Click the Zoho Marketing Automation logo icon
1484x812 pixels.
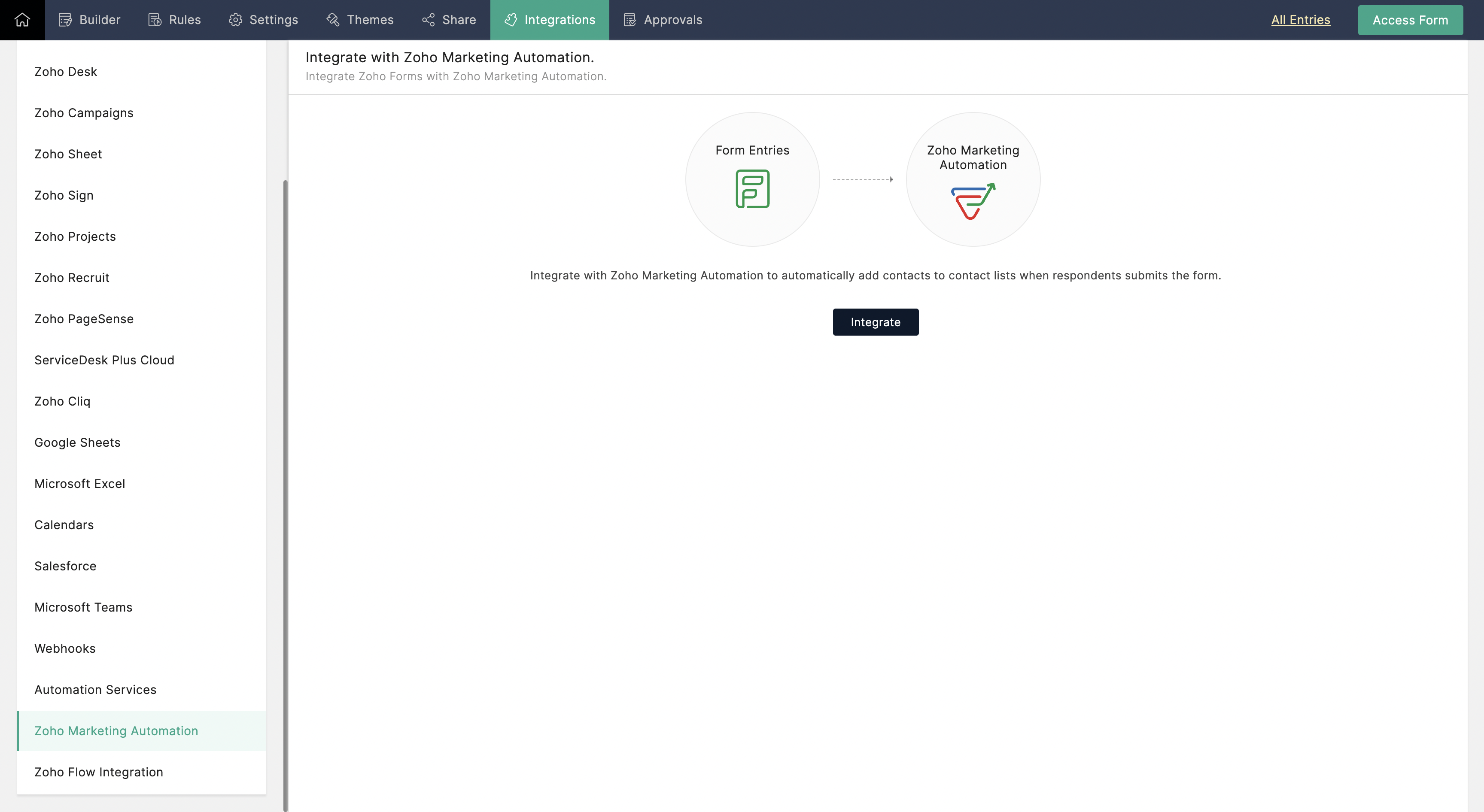(973, 200)
